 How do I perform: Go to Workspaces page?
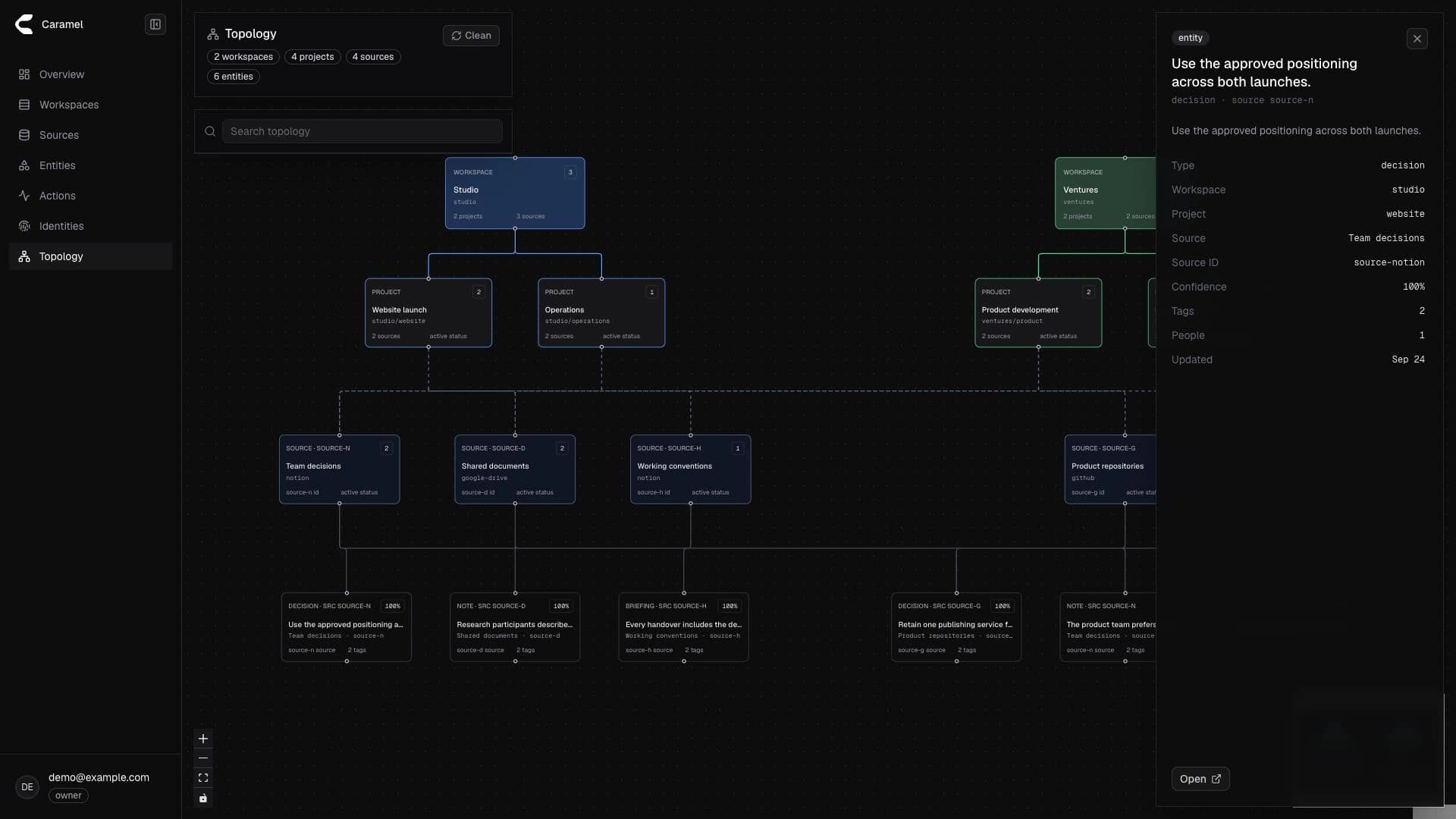point(90,105)
